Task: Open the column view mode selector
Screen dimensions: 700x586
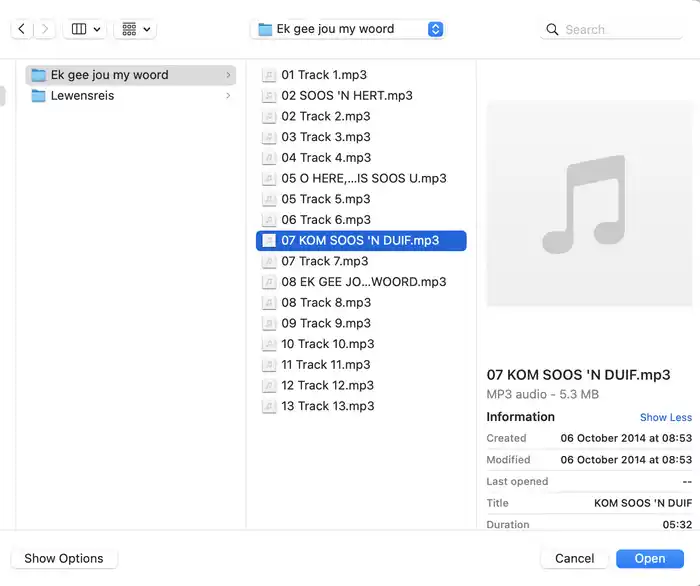Action: pos(85,29)
